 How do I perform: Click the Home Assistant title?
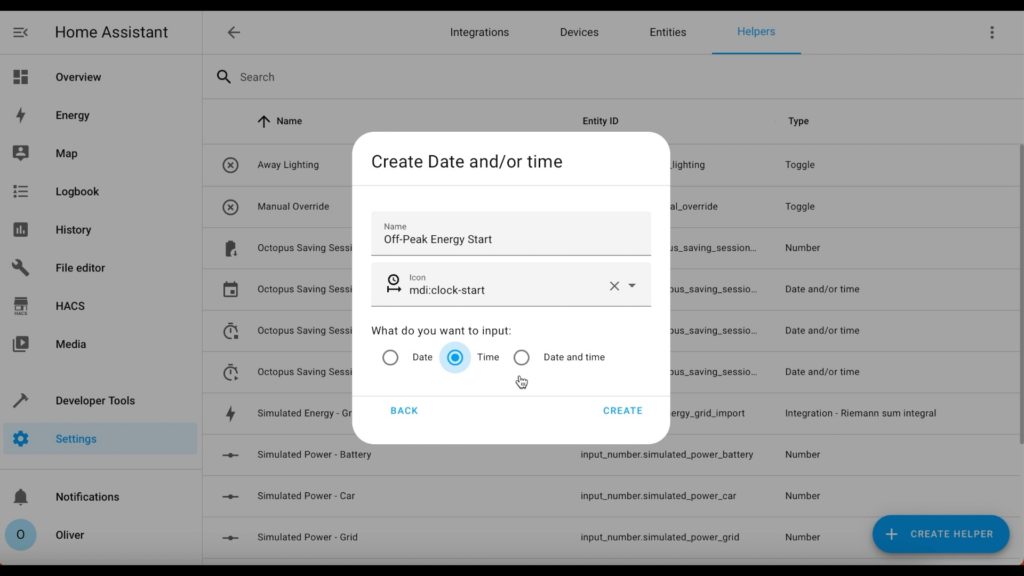pos(111,32)
